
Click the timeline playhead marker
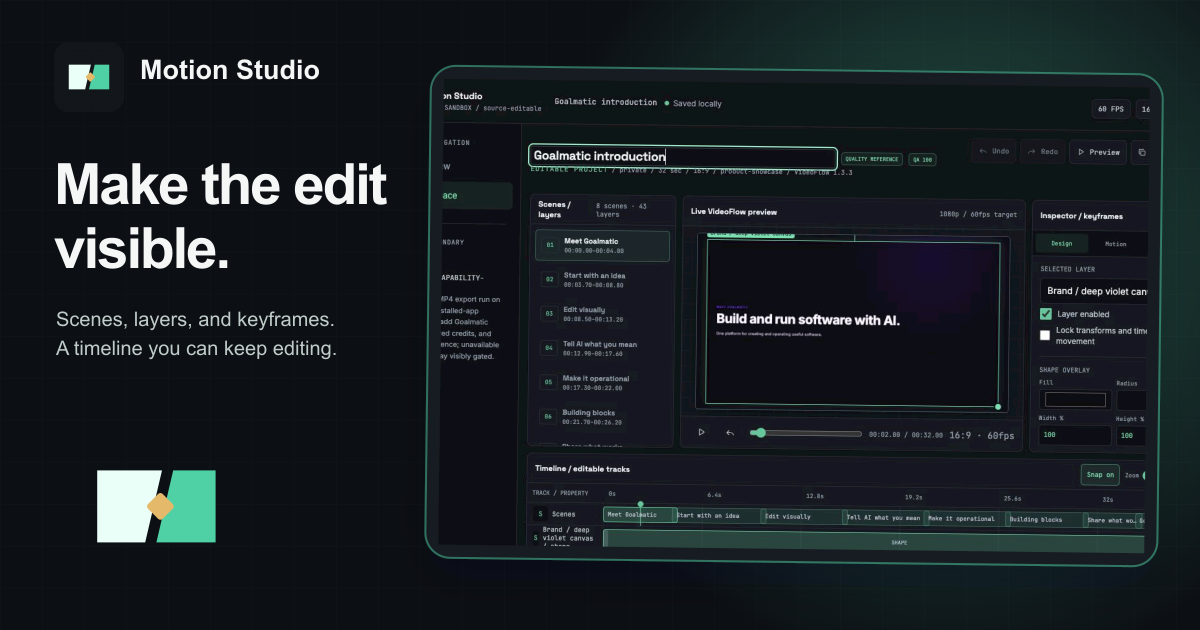tap(641, 505)
